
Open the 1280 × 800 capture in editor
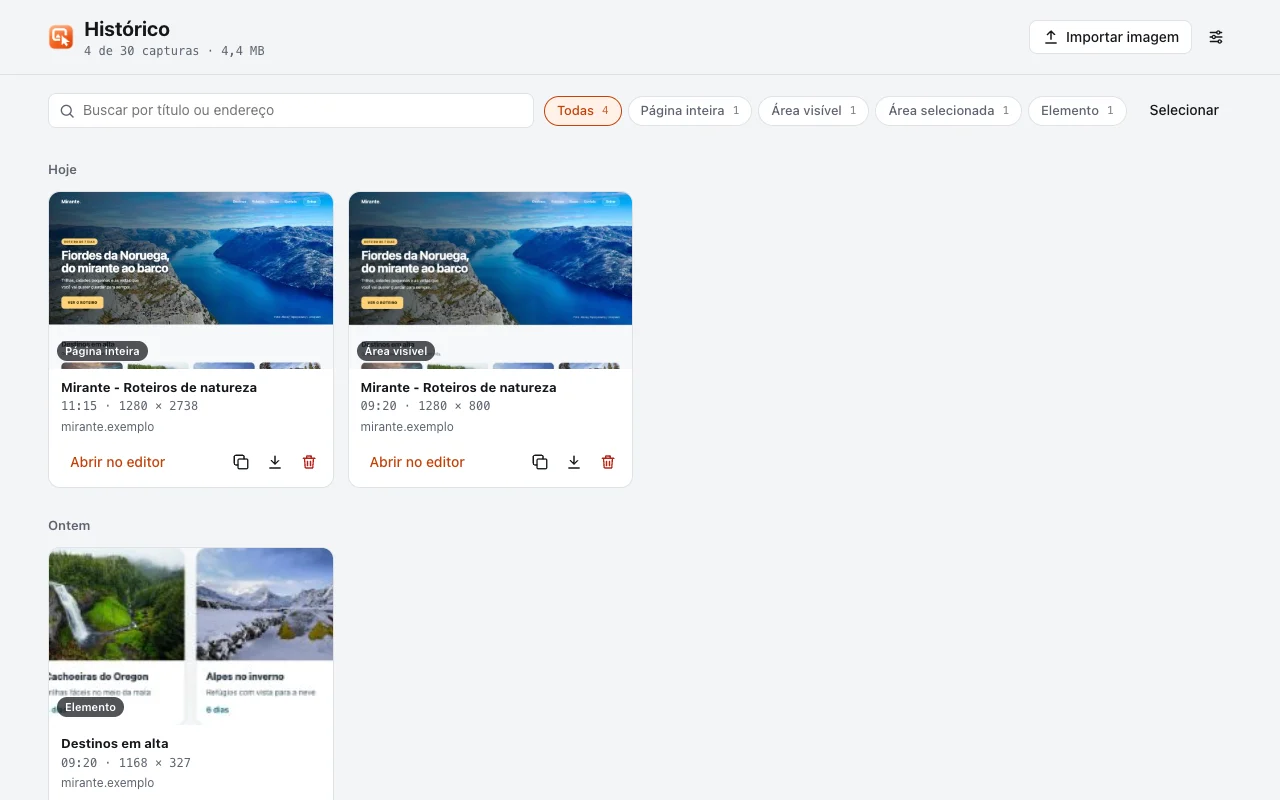tap(417, 462)
